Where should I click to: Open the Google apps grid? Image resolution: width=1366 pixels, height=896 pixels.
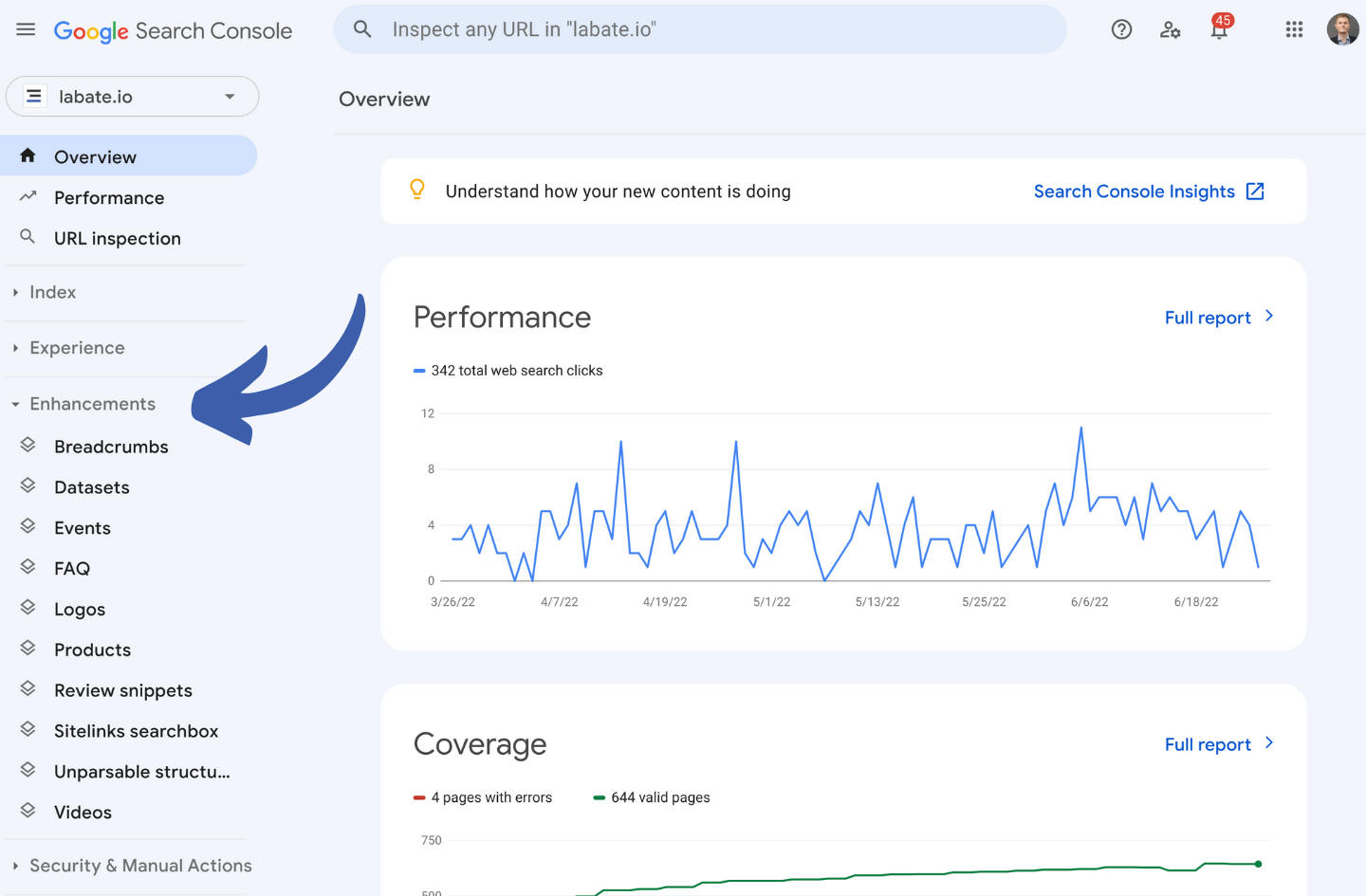pos(1294,29)
